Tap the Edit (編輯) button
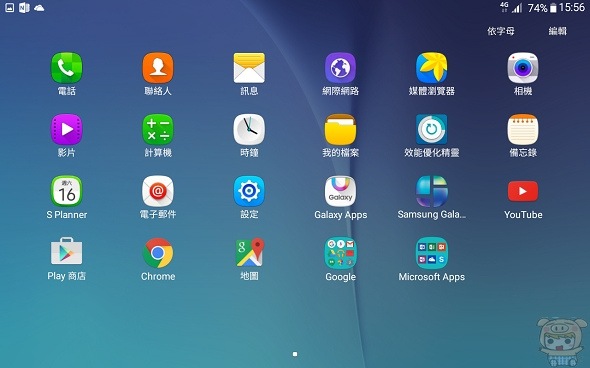The height and width of the screenshot is (368, 590). click(557, 31)
